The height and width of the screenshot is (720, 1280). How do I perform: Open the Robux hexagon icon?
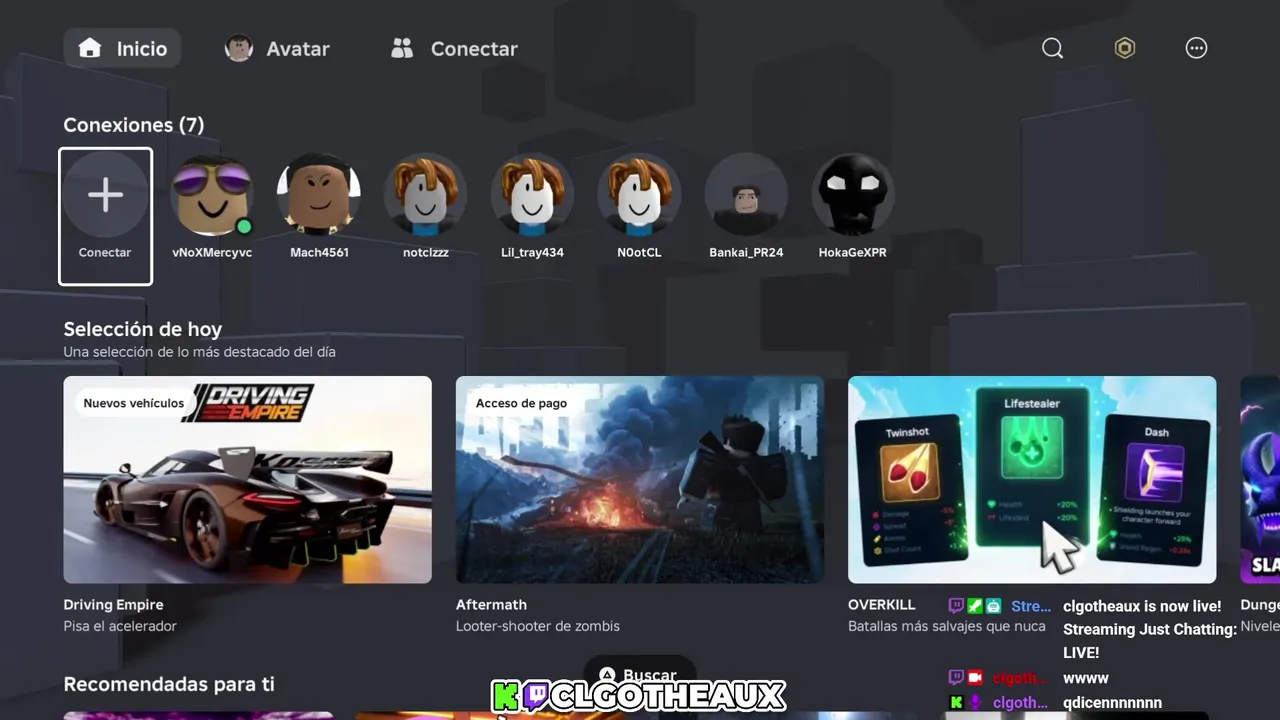(x=1125, y=48)
